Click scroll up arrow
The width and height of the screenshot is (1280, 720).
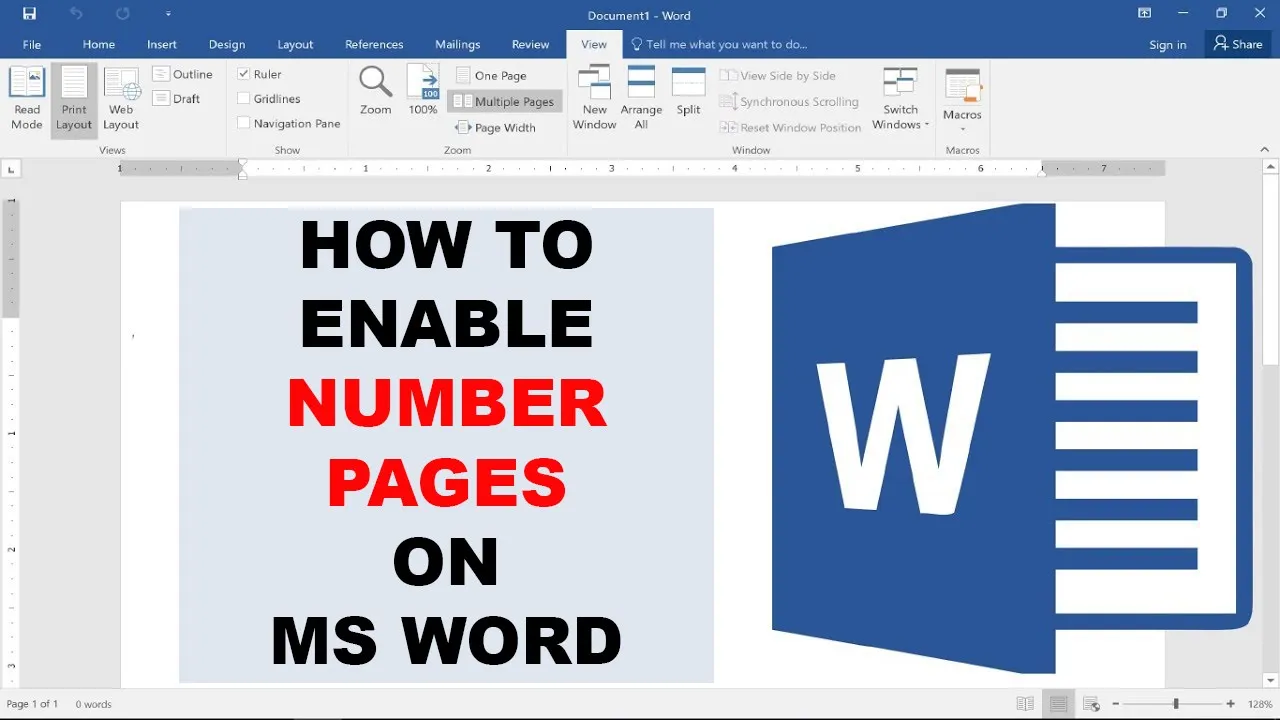[1271, 169]
